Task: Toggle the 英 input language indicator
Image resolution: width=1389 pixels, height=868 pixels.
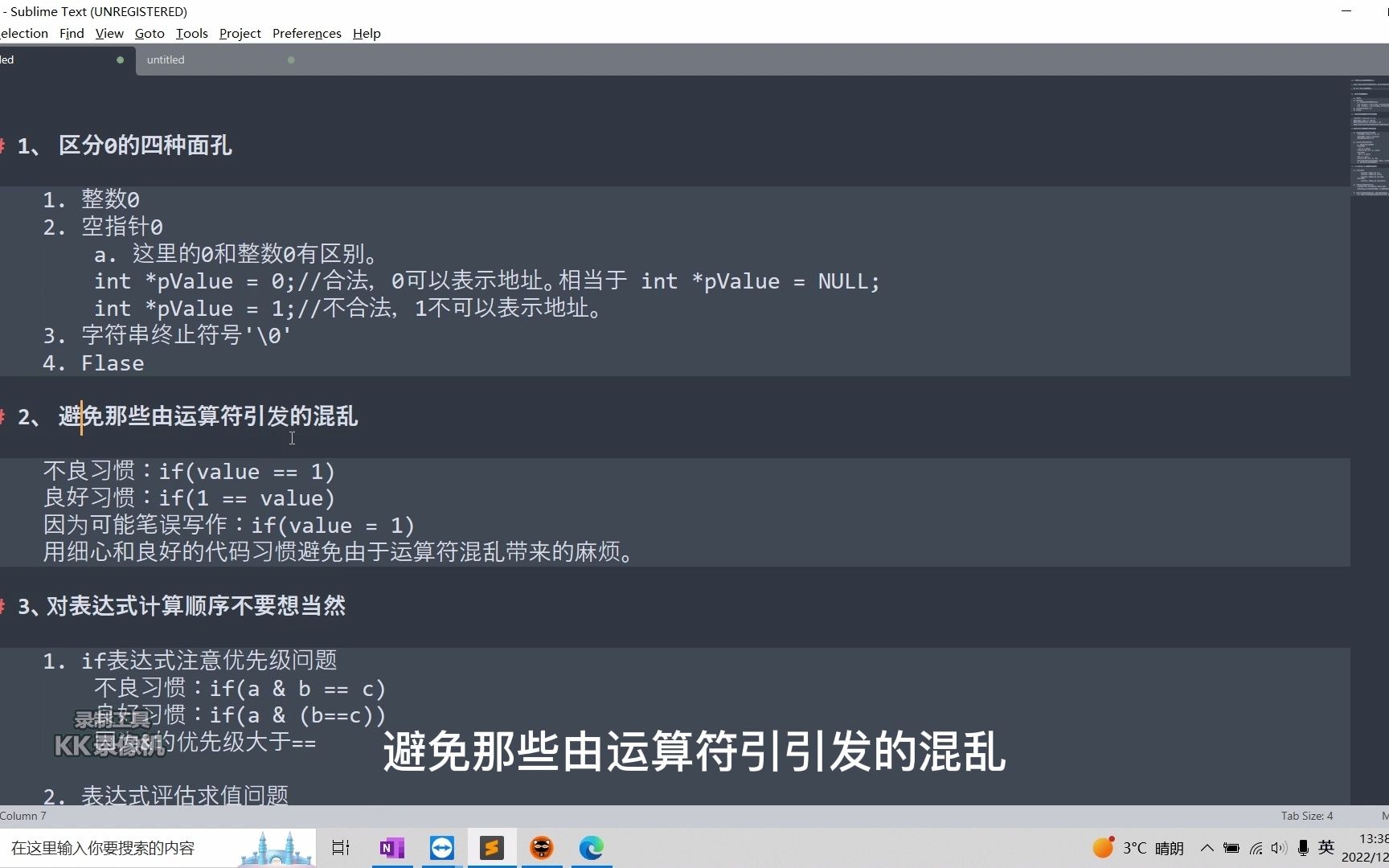Action: click(x=1326, y=847)
